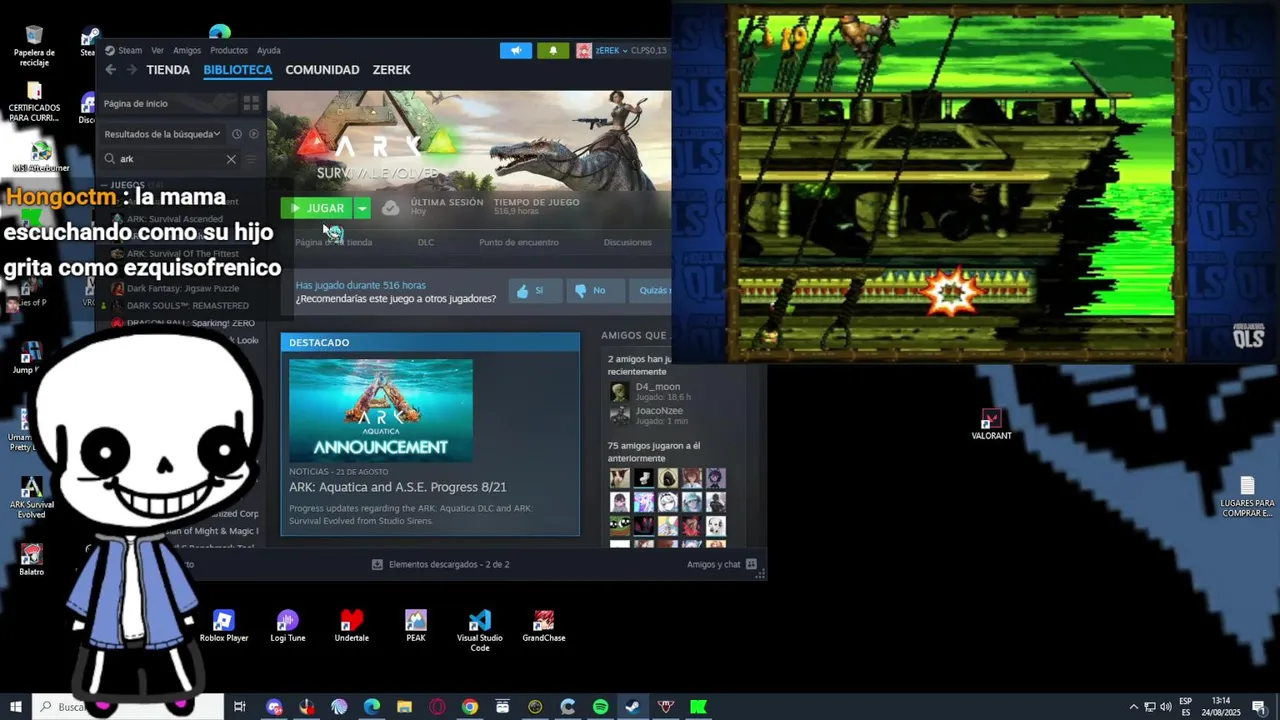Click Steam icon in the taskbar

point(633,707)
